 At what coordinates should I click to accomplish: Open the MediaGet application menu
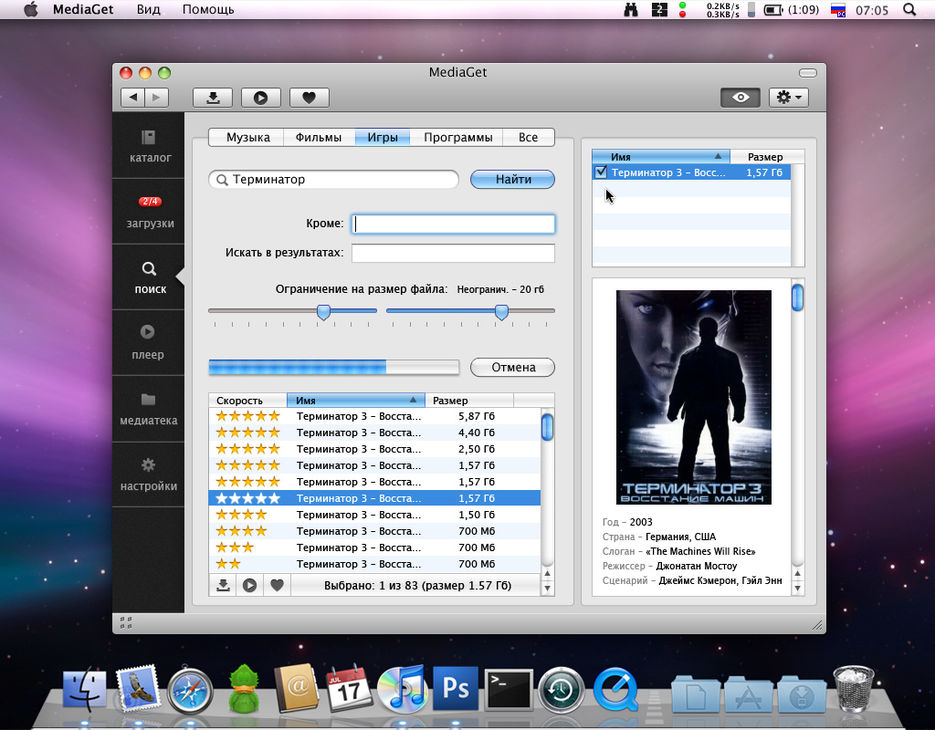coord(83,10)
